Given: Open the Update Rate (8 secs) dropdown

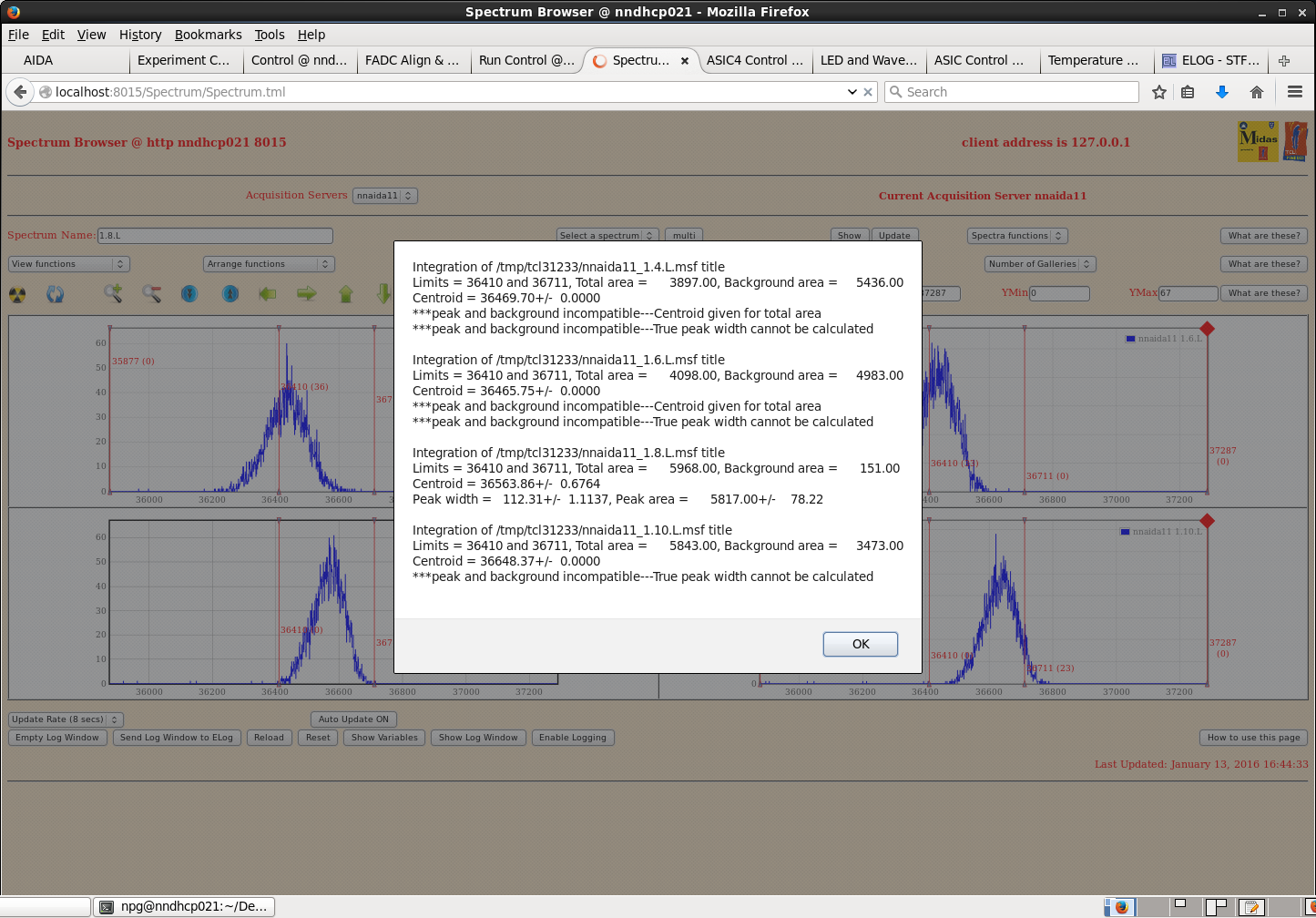Looking at the screenshot, I should click(x=66, y=719).
